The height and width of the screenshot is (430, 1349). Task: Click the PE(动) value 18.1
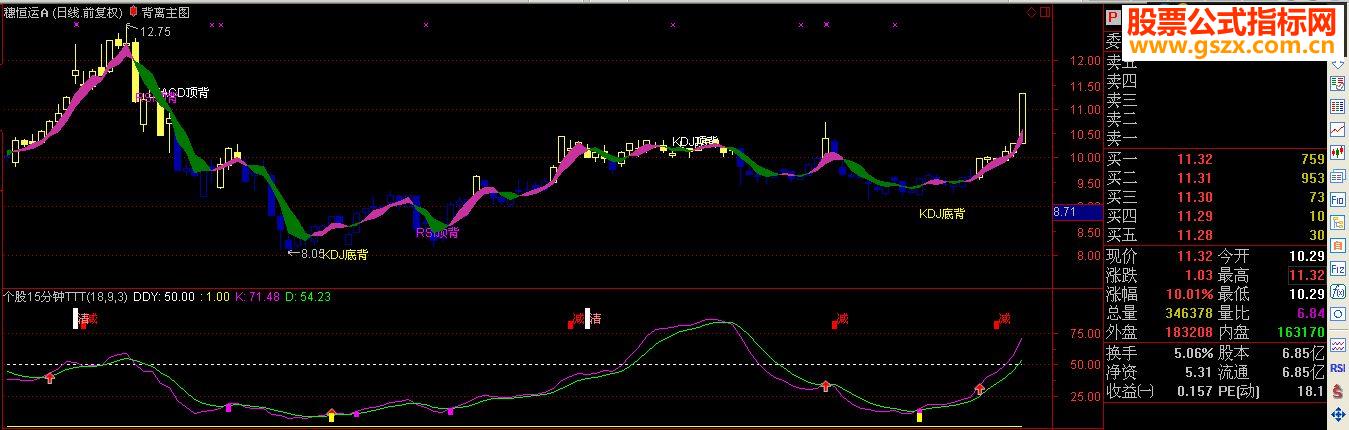(x=1311, y=391)
